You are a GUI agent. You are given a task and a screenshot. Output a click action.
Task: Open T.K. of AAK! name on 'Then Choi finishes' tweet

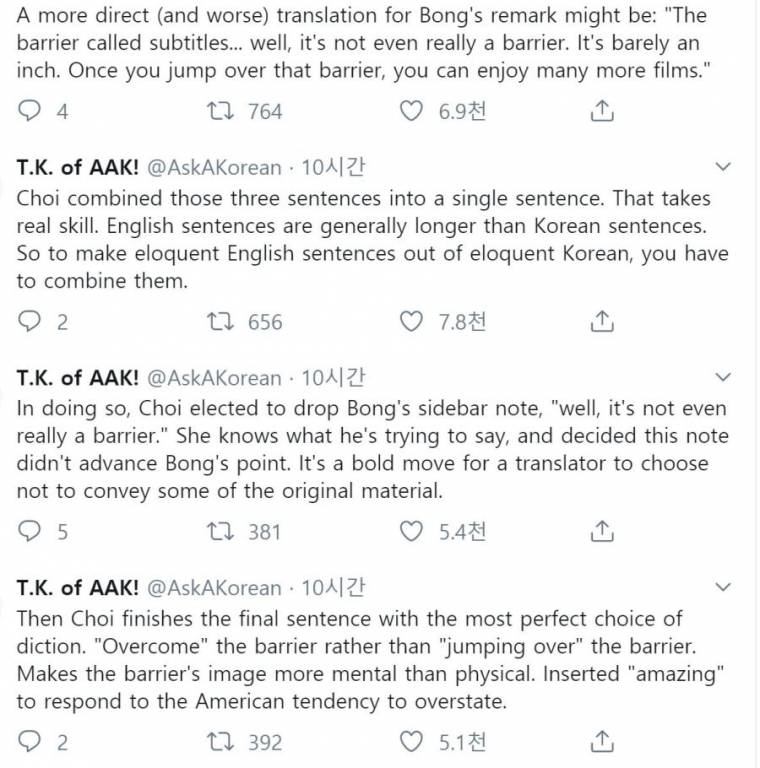[x=77, y=587]
